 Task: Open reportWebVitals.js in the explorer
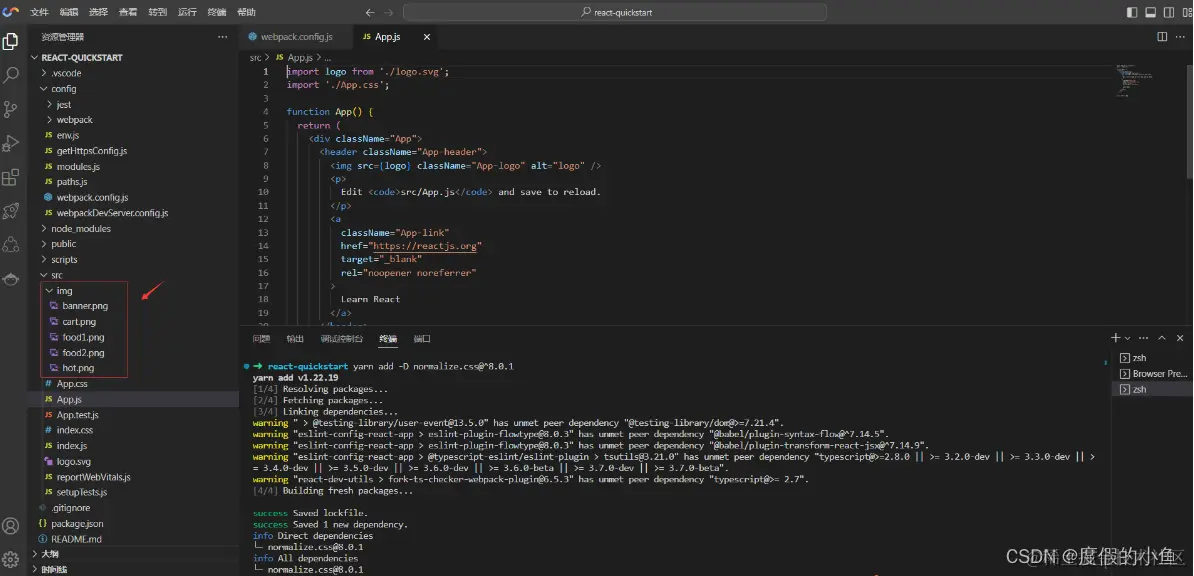coord(134,477)
